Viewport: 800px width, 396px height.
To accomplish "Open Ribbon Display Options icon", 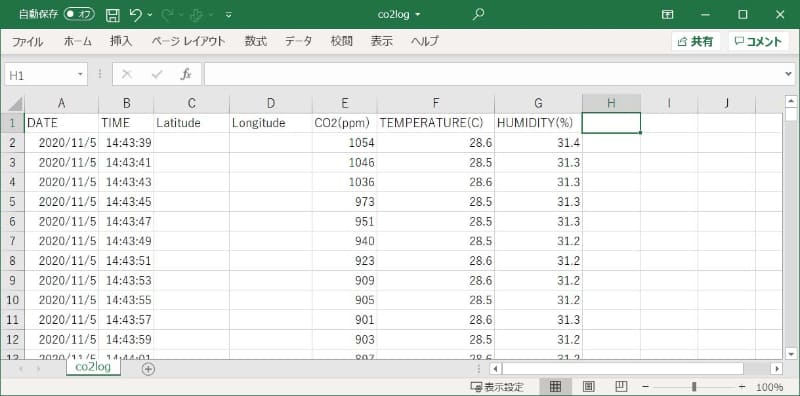I will point(667,14).
